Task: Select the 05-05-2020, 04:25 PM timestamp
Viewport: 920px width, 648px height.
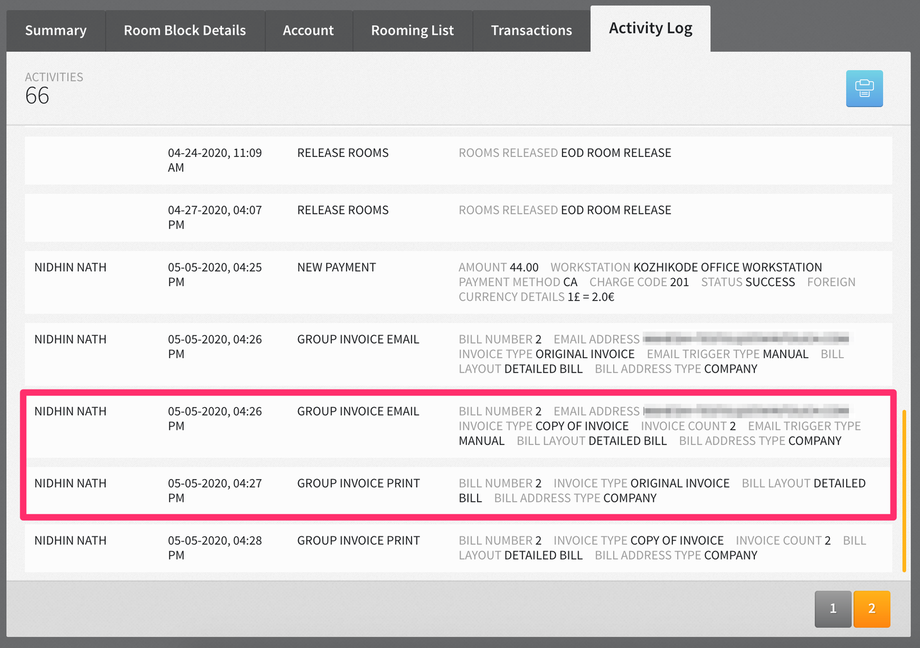Action: [215, 275]
